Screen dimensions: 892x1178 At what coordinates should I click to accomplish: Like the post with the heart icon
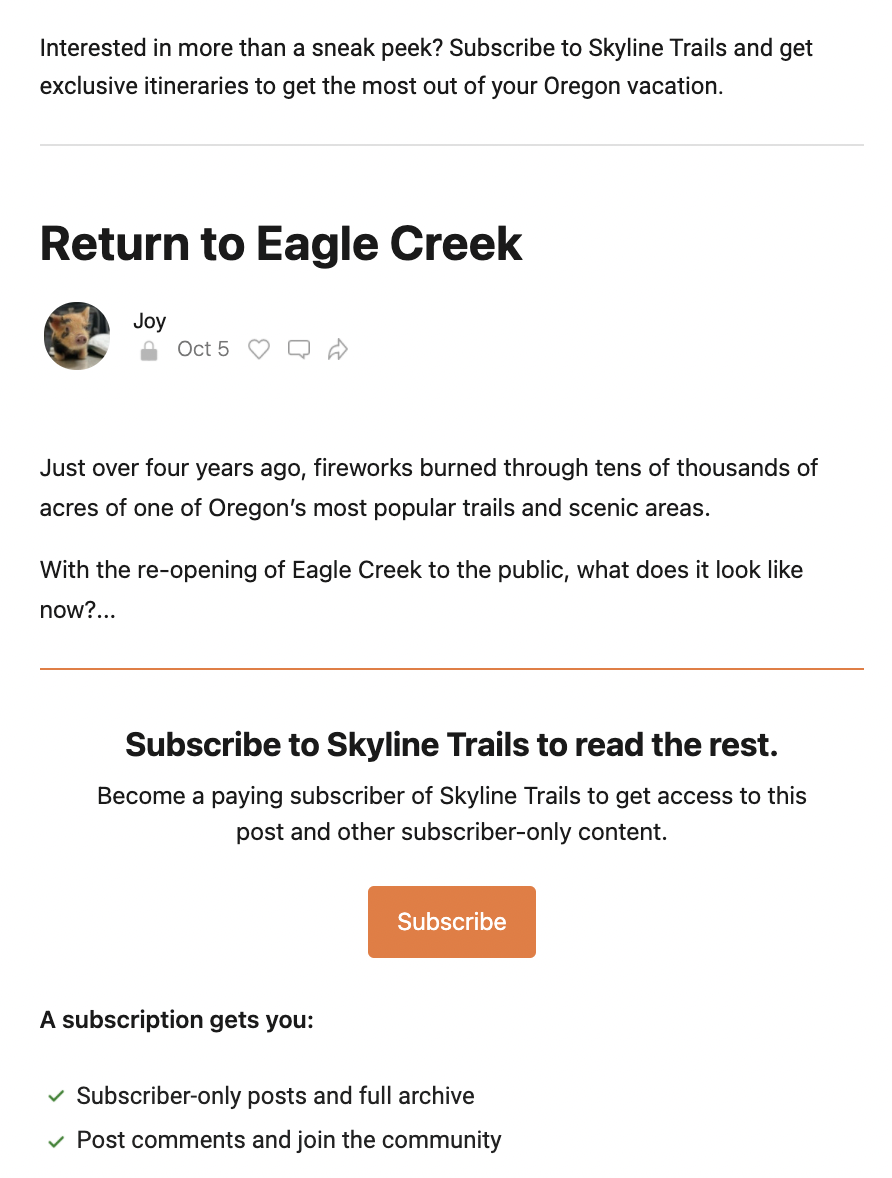coord(259,349)
